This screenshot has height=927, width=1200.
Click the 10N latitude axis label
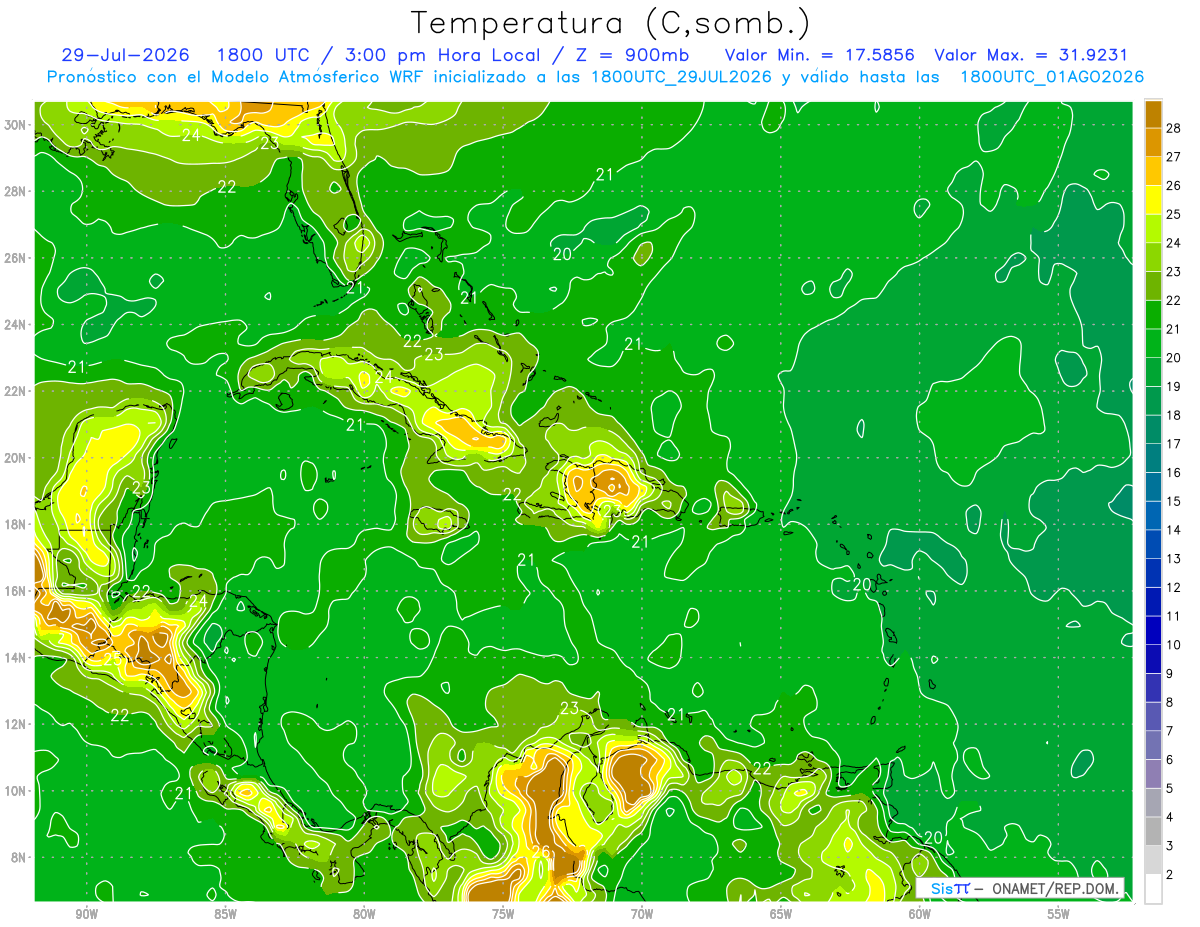[15, 791]
